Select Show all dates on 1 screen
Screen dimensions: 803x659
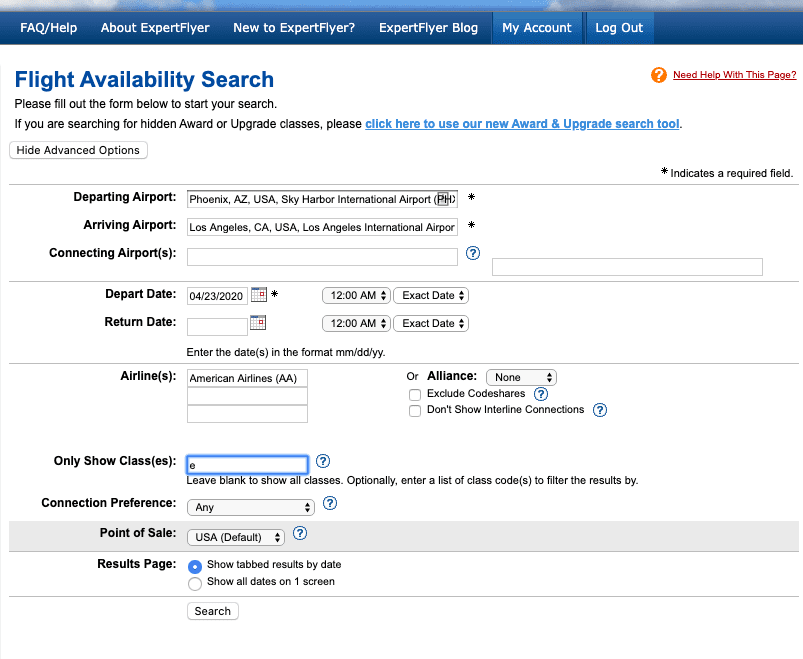(x=195, y=584)
